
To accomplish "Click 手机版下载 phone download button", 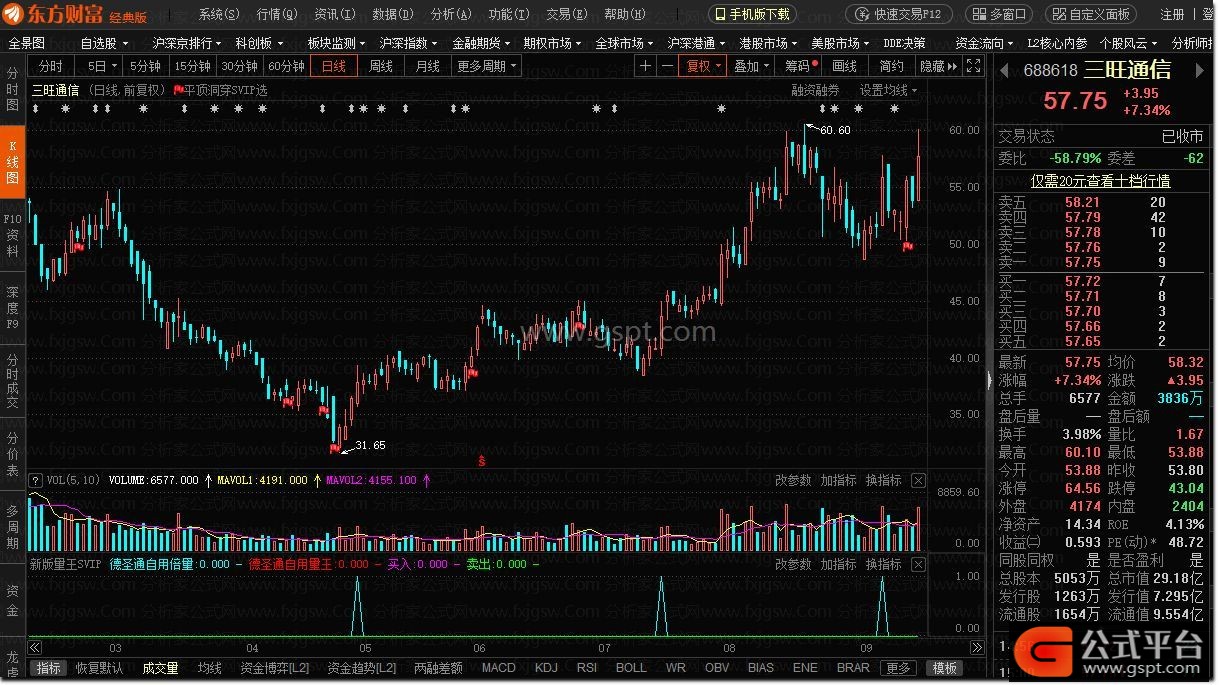I will coord(753,14).
